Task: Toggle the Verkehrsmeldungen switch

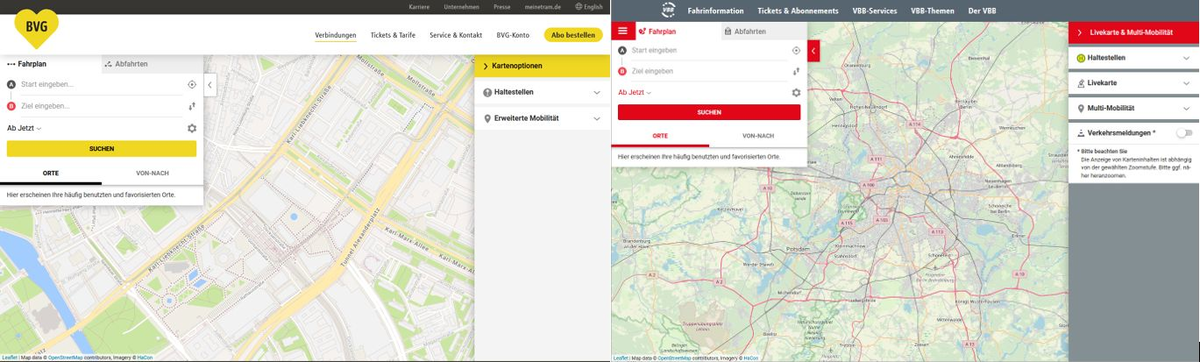Action: [1185, 132]
